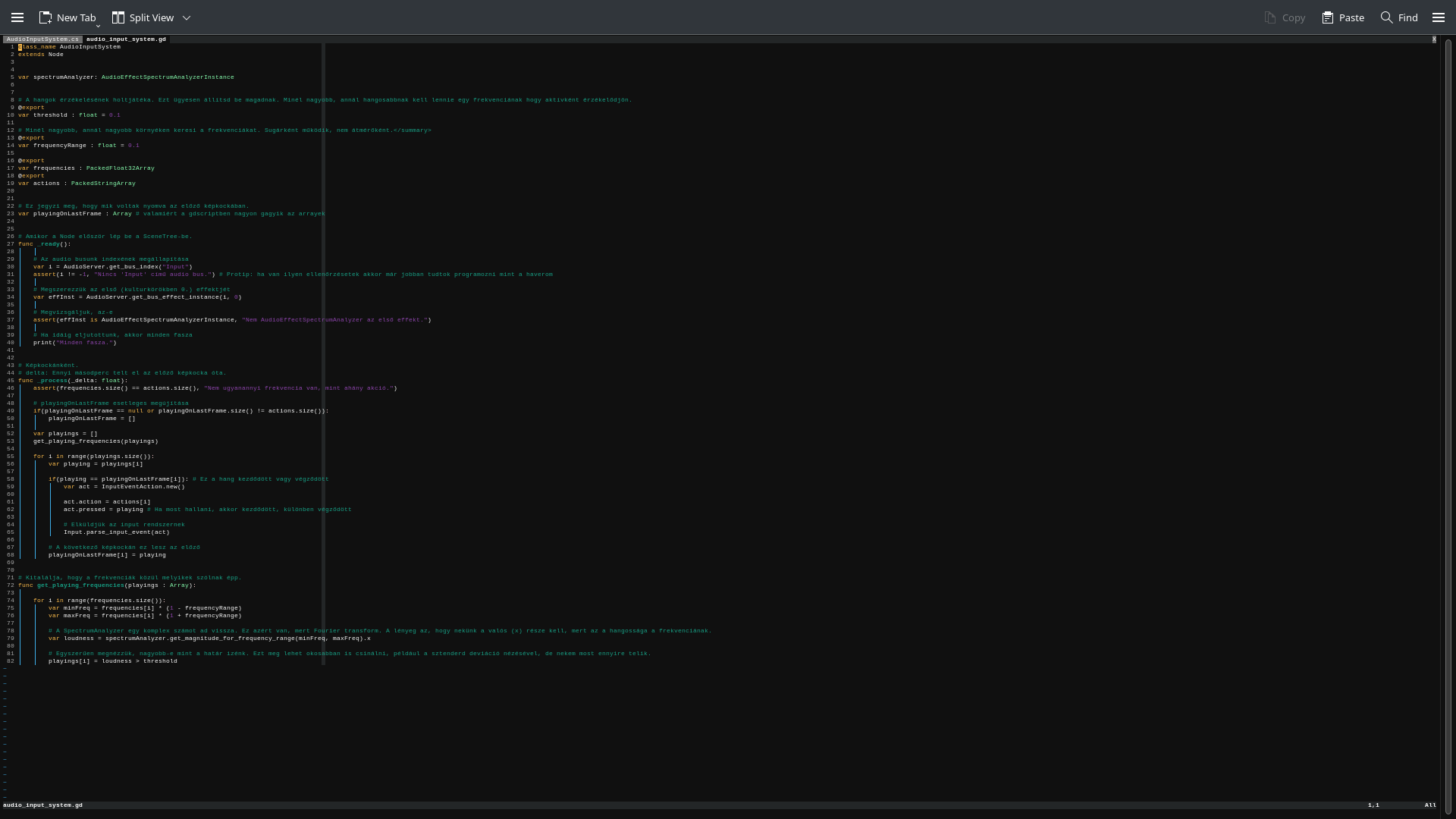
Task: Click 'for i in range(playings.size()):' line
Action: tap(94, 456)
